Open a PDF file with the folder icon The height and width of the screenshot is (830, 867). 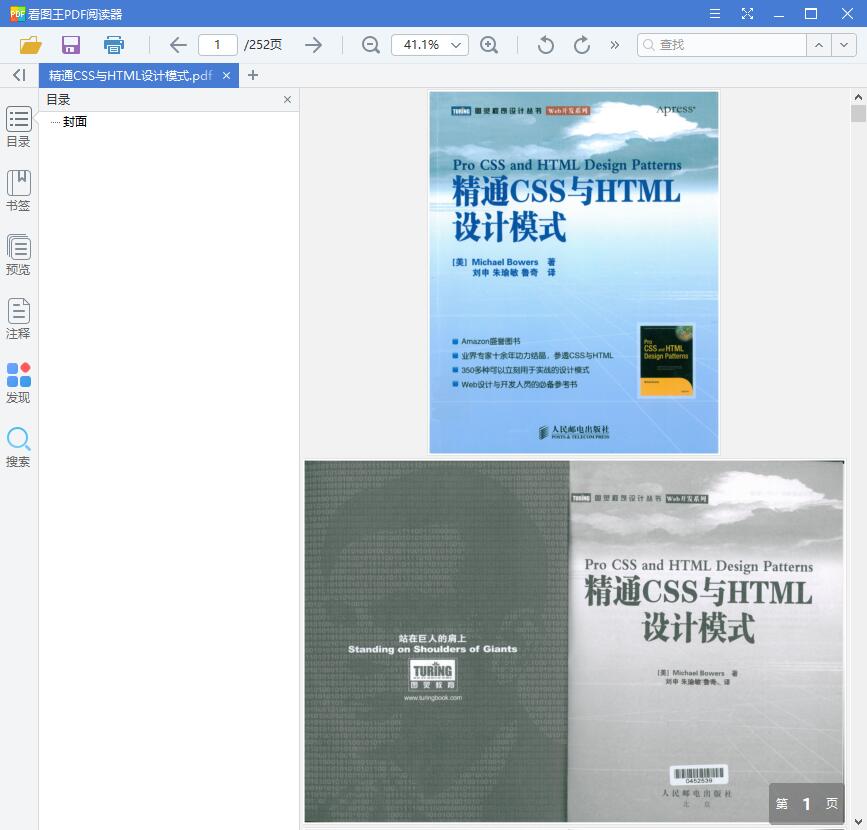pos(30,45)
